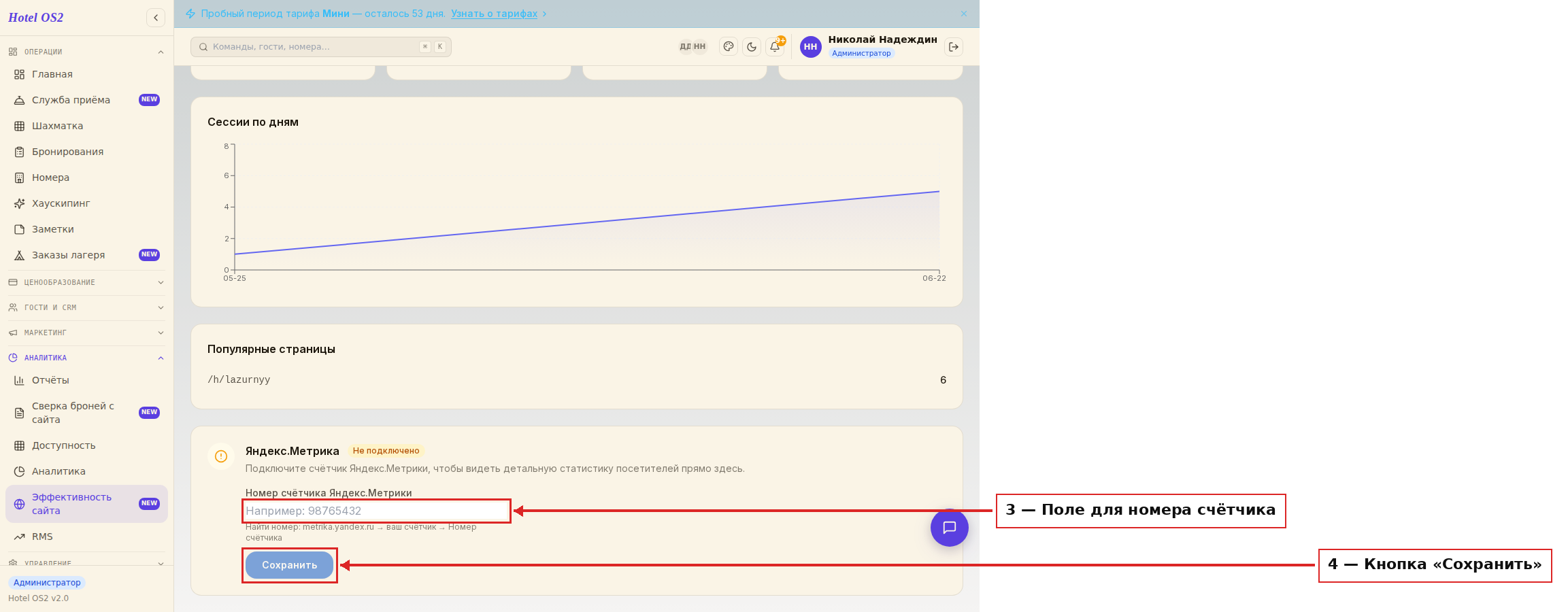Viewport: 1568px width, 612px height.
Task: Collapse the sidebar with the chevron button
Action: pos(156,18)
